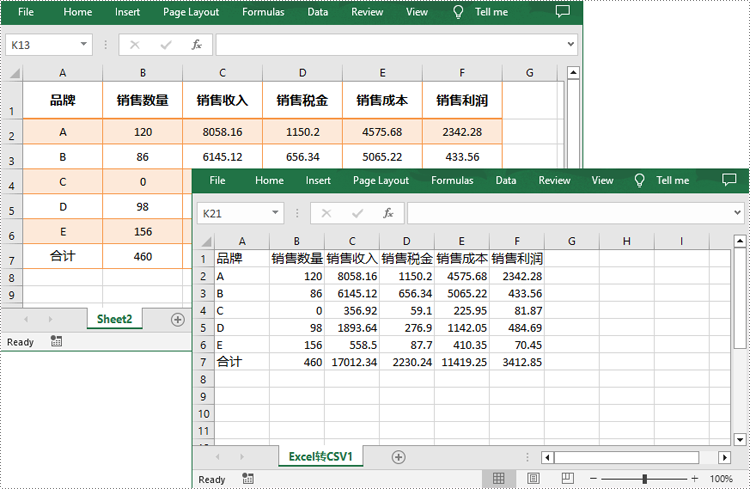Screen dimensions: 750x489
Task: Add new sheet in front Excel window
Action: pos(398,457)
